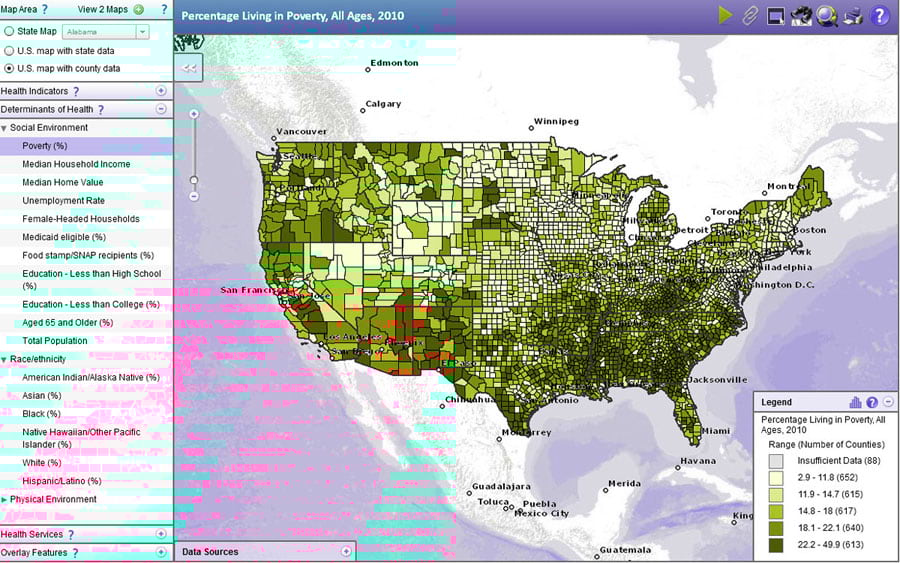Select the State Map radio button
This screenshot has height=563, width=900.
[x=9, y=31]
